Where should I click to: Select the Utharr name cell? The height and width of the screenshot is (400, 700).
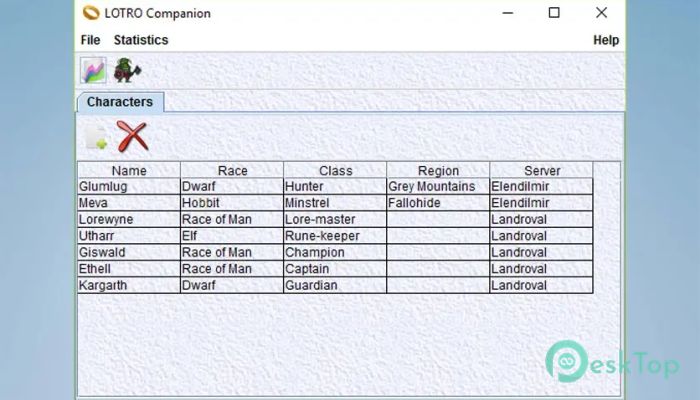click(129, 236)
